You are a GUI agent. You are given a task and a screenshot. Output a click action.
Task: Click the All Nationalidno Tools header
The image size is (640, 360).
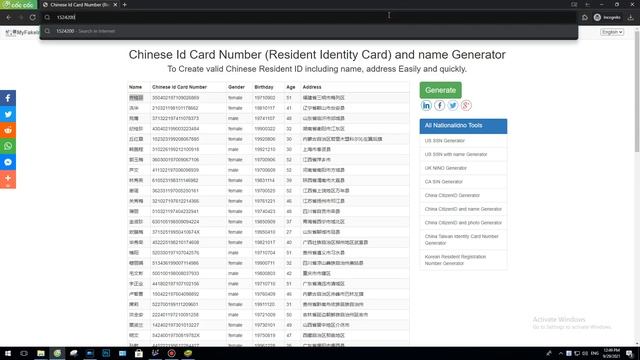tap(463, 126)
